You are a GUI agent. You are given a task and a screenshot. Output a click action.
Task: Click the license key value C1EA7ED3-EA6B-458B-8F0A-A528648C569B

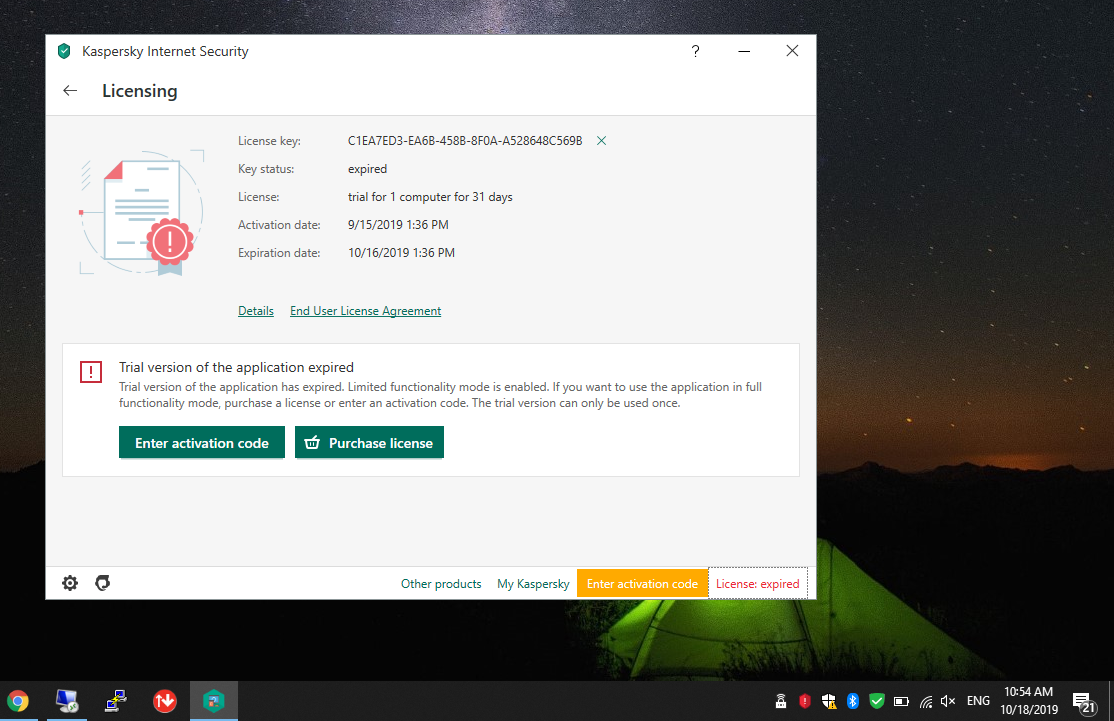pos(465,141)
